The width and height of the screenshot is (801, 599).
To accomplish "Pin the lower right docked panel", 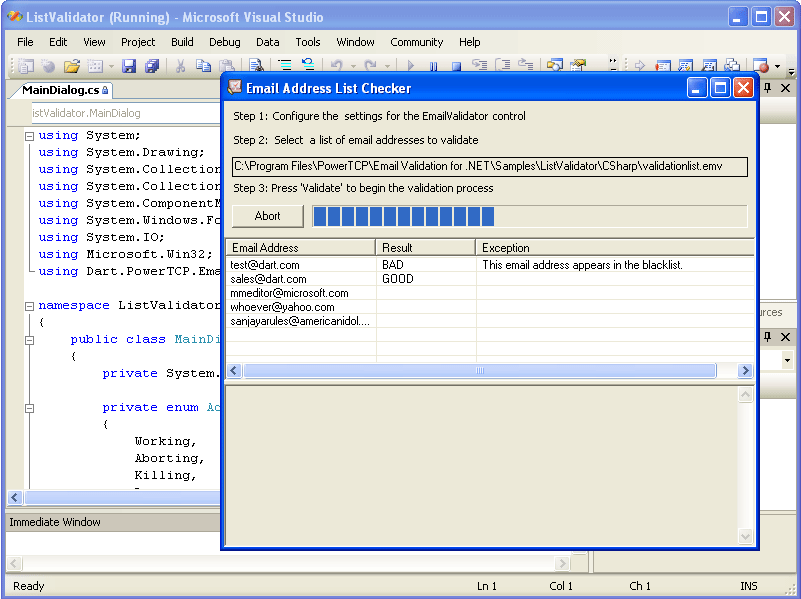I will (767, 337).
